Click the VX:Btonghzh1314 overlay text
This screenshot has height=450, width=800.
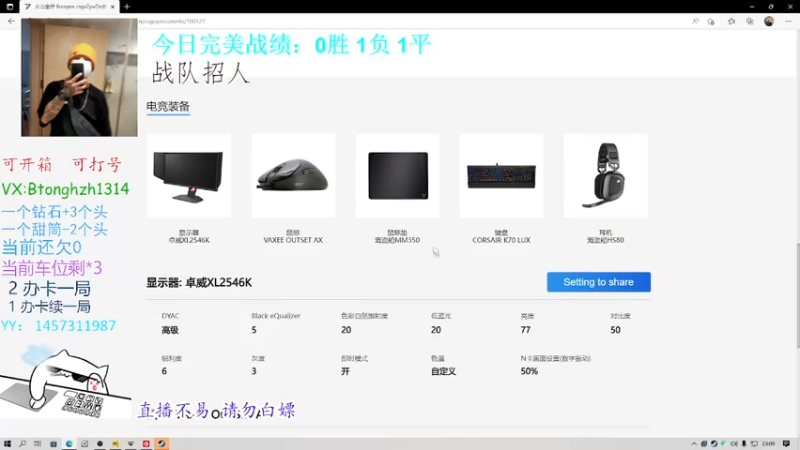[x=65, y=189]
